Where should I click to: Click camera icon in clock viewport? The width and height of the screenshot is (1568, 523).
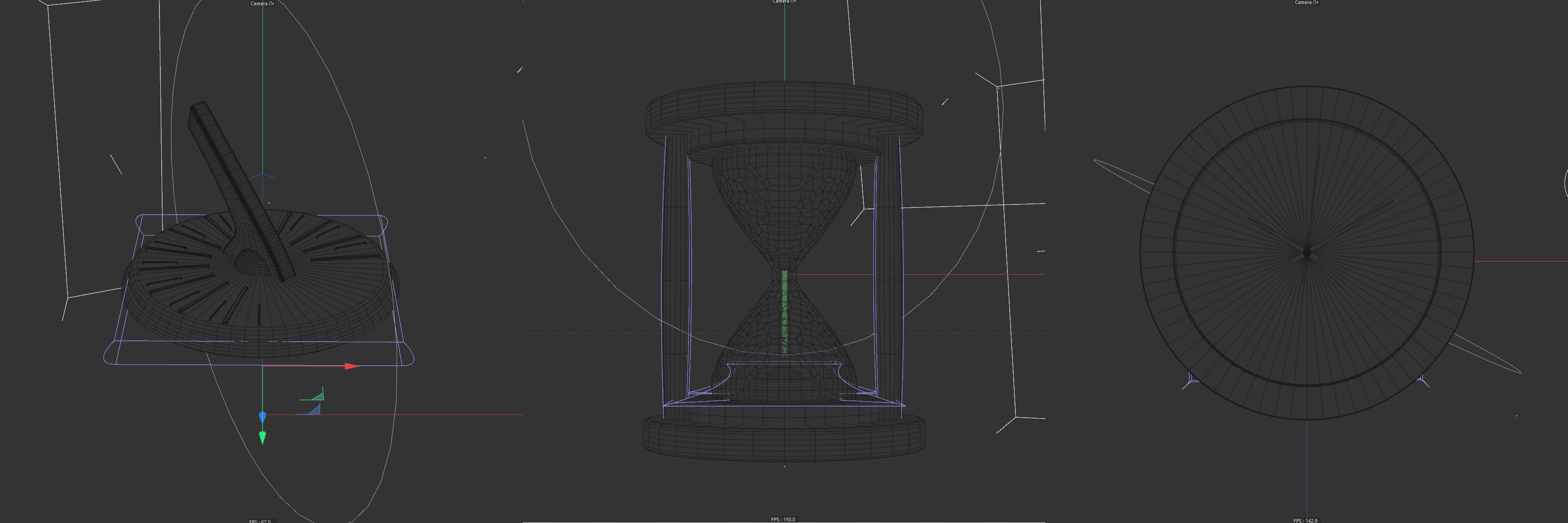[1315, 2]
